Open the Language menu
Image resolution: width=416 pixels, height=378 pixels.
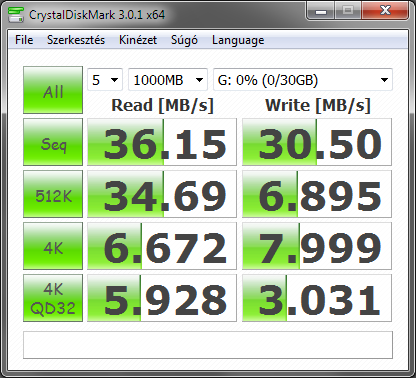pos(238,40)
